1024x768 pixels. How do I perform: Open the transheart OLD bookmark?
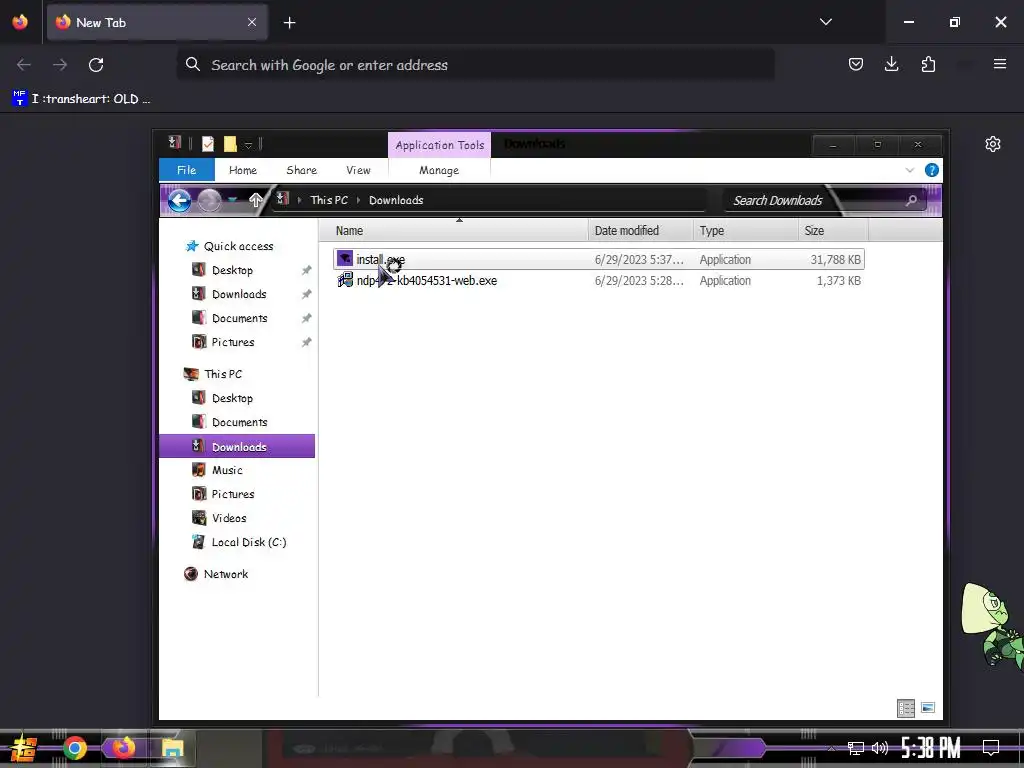[82, 99]
